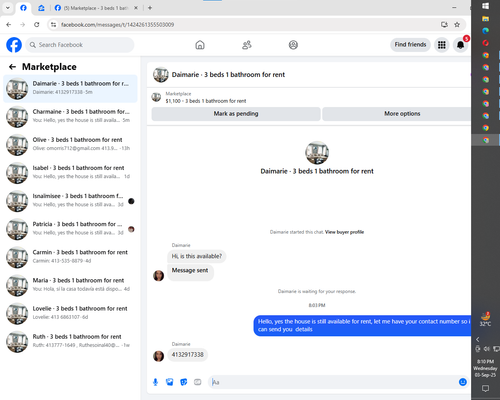
Task: Switch to the first Facebook browser tab
Action: pos(23,8)
